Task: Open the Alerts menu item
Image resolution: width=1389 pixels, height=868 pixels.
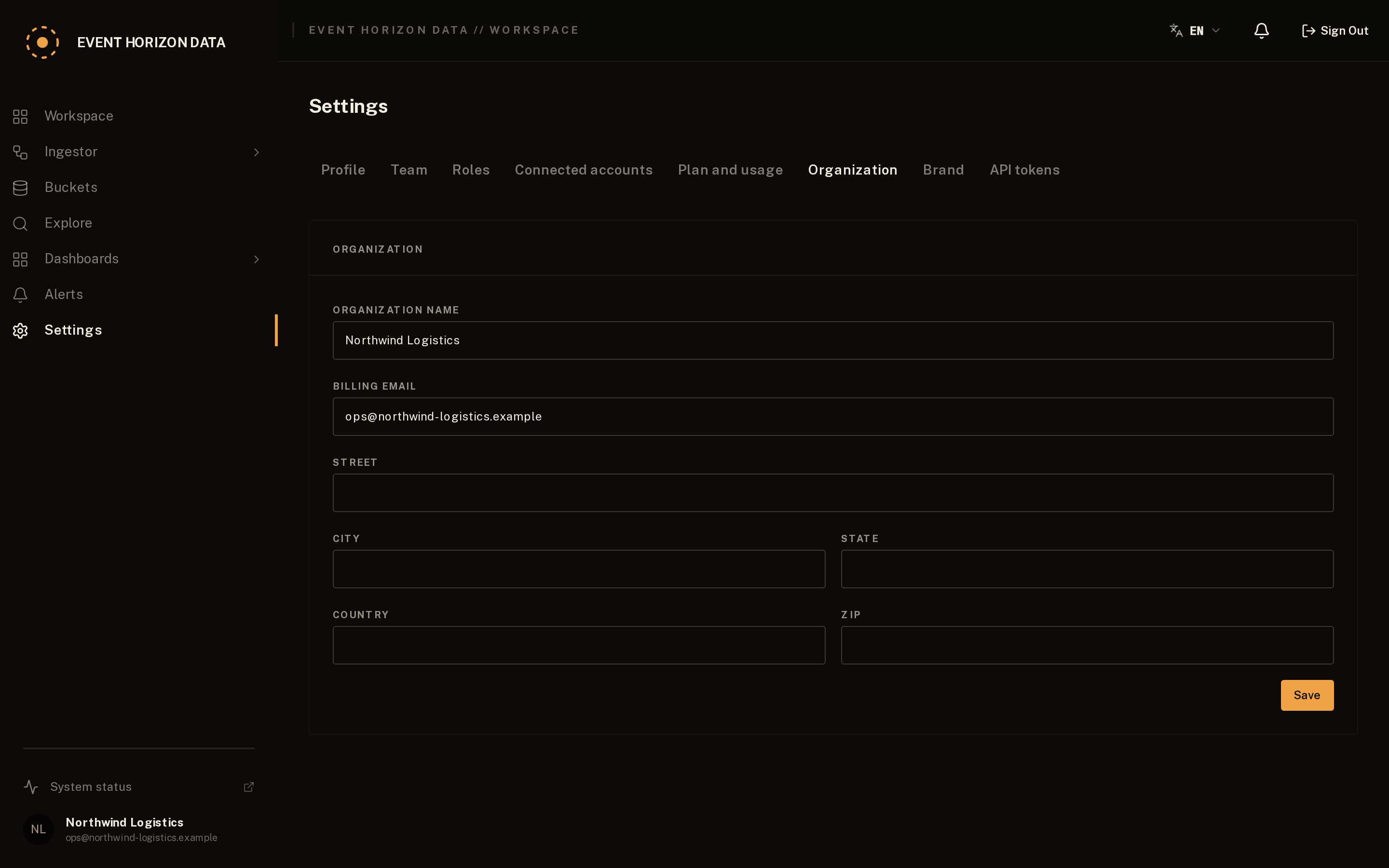Action: (138, 295)
